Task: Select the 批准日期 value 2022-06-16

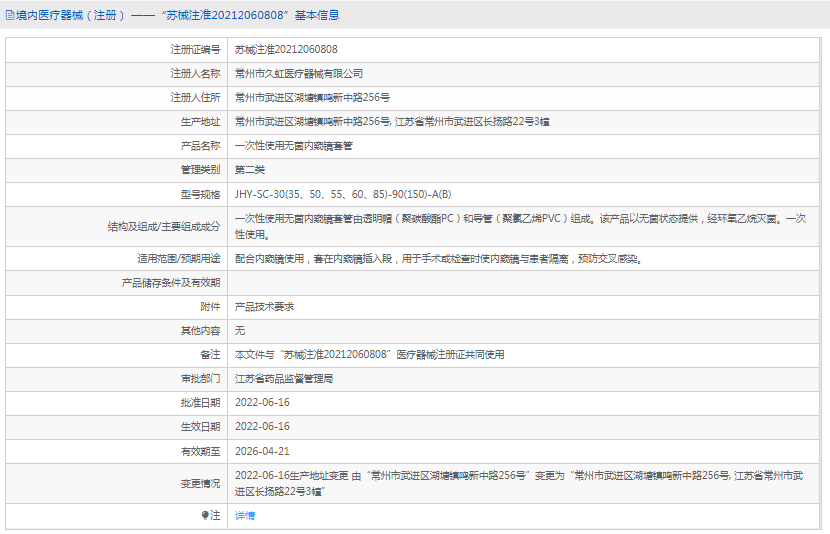Action: (x=263, y=403)
